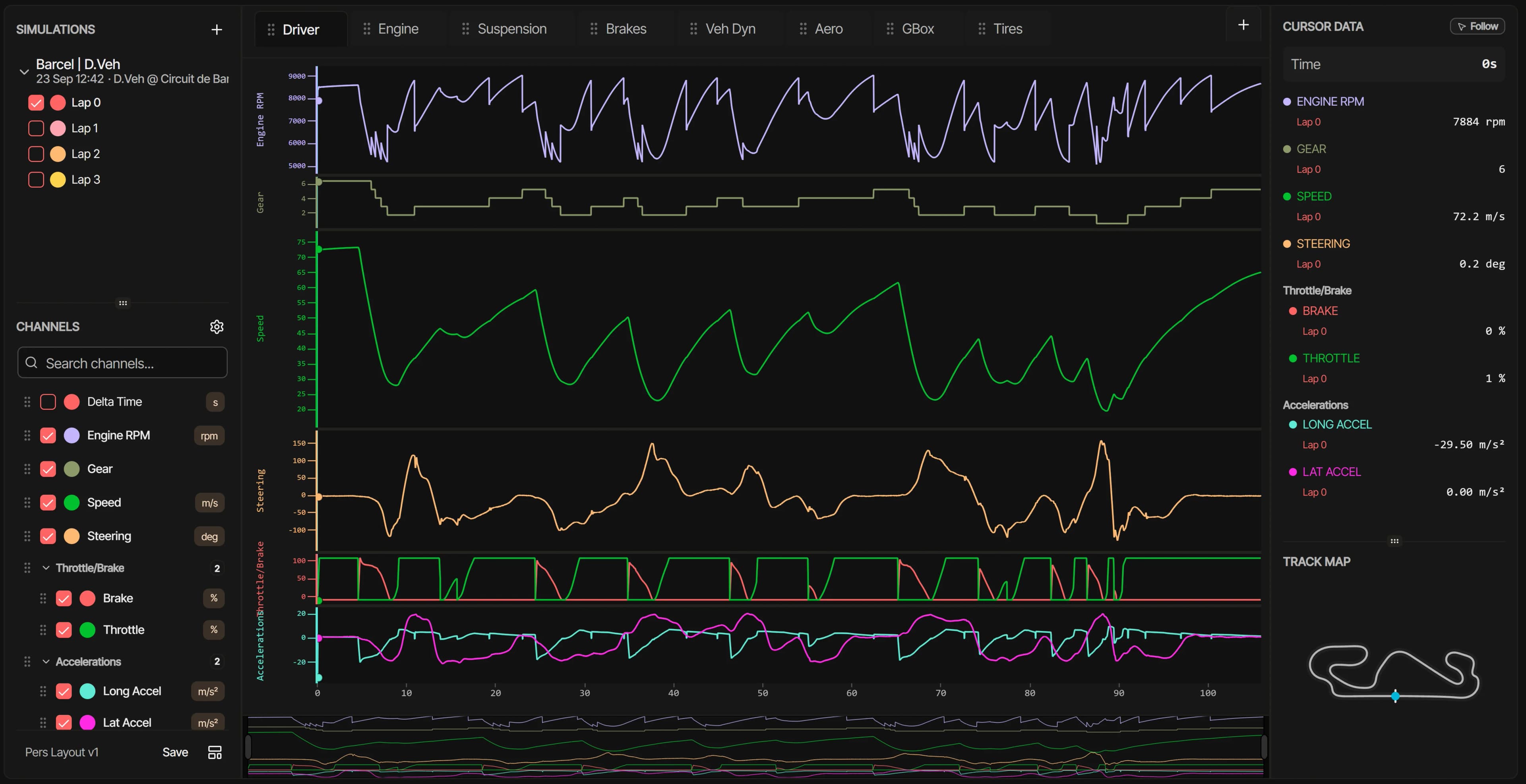This screenshot has width=1526, height=784.
Task: Grab the drag handle of Gear channel
Action: point(27,469)
